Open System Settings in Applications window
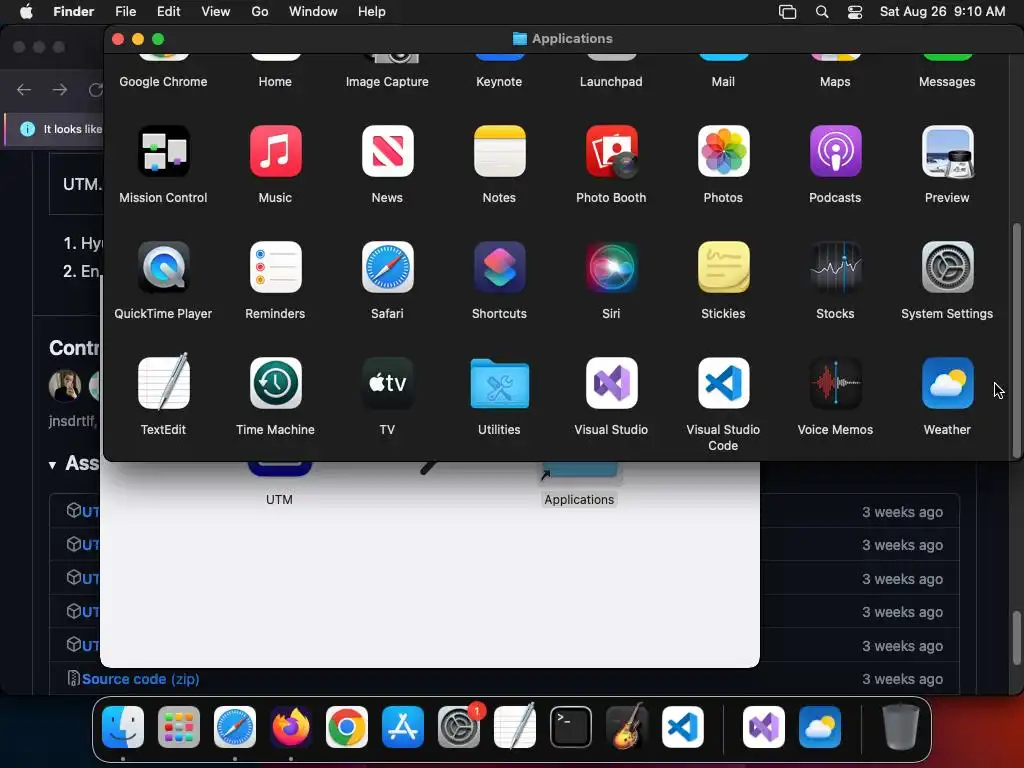The width and height of the screenshot is (1024, 768). (948, 267)
